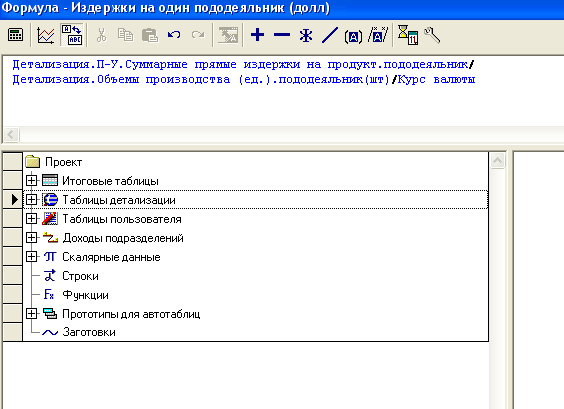This screenshot has width=564, height=409.
Task: Insert the multiplication asterisk operator
Action: tap(306, 35)
